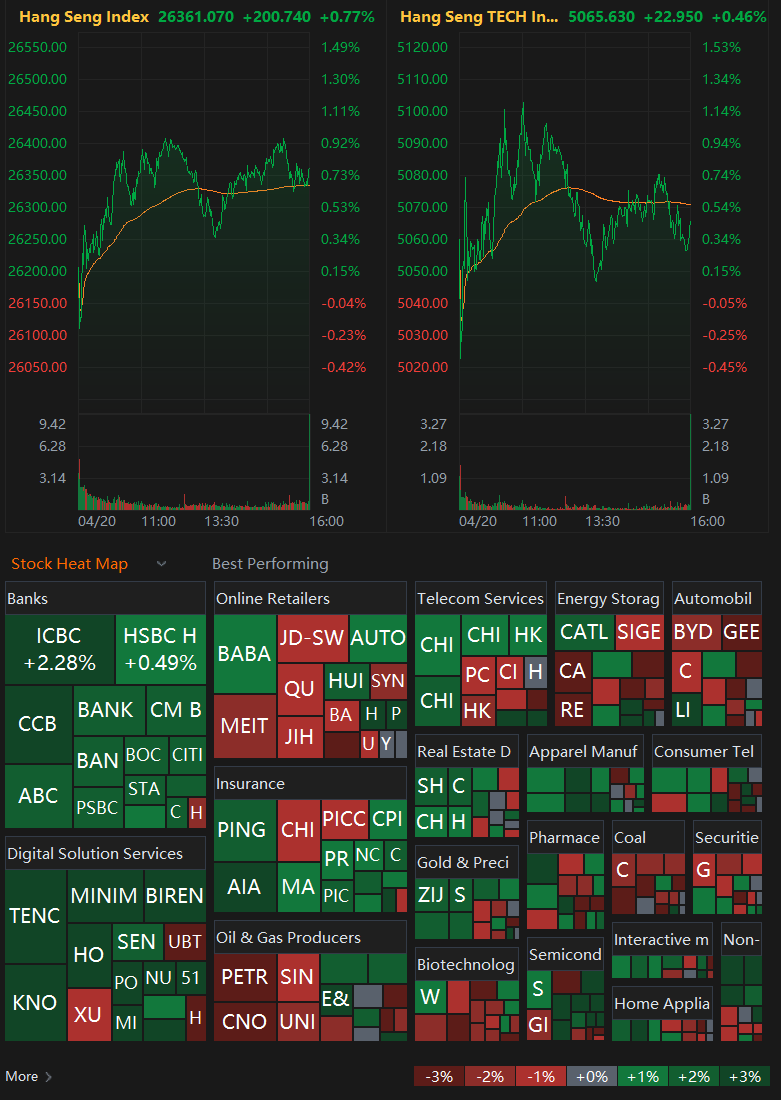781x1100 pixels.
Task: Click the Hang Seng TECH price chart
Action: [x=575, y=221]
